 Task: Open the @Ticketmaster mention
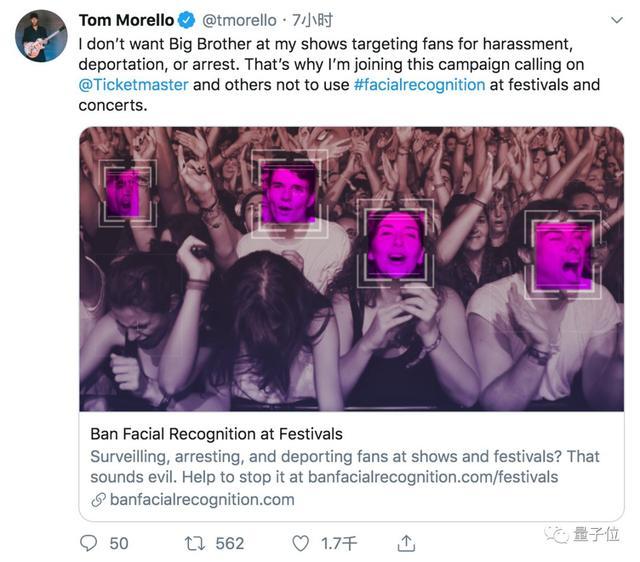(133, 84)
